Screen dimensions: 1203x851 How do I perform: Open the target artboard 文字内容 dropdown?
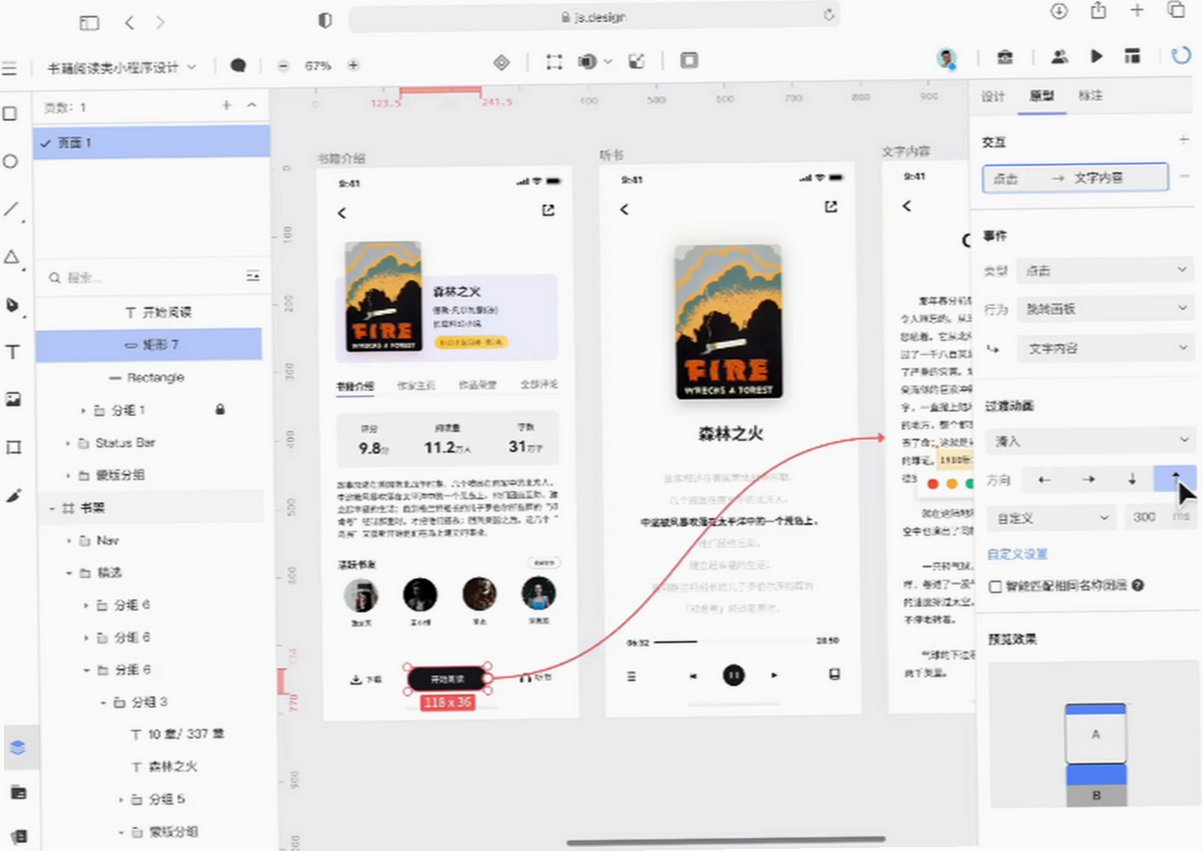[1105, 349]
